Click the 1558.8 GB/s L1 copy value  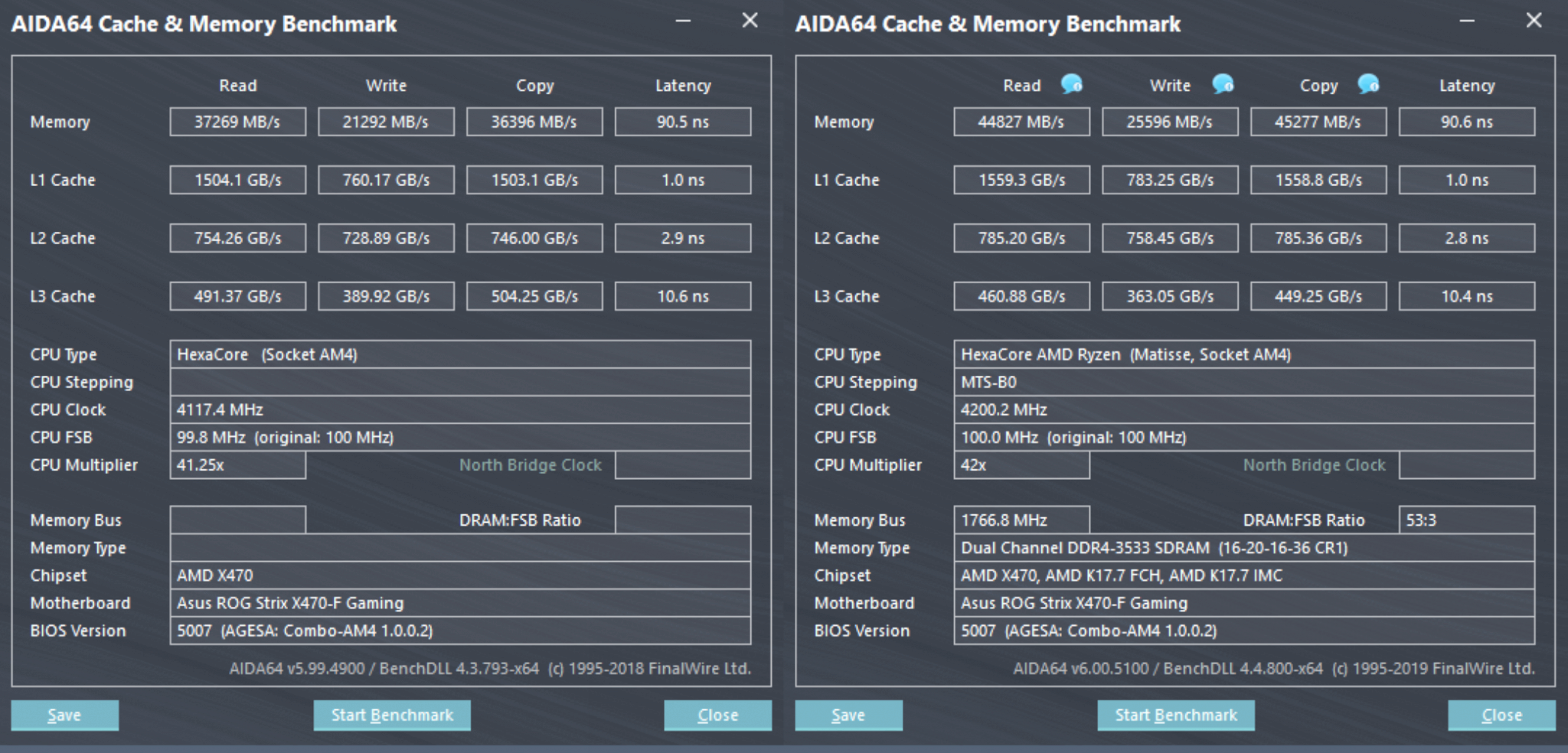point(1318,180)
